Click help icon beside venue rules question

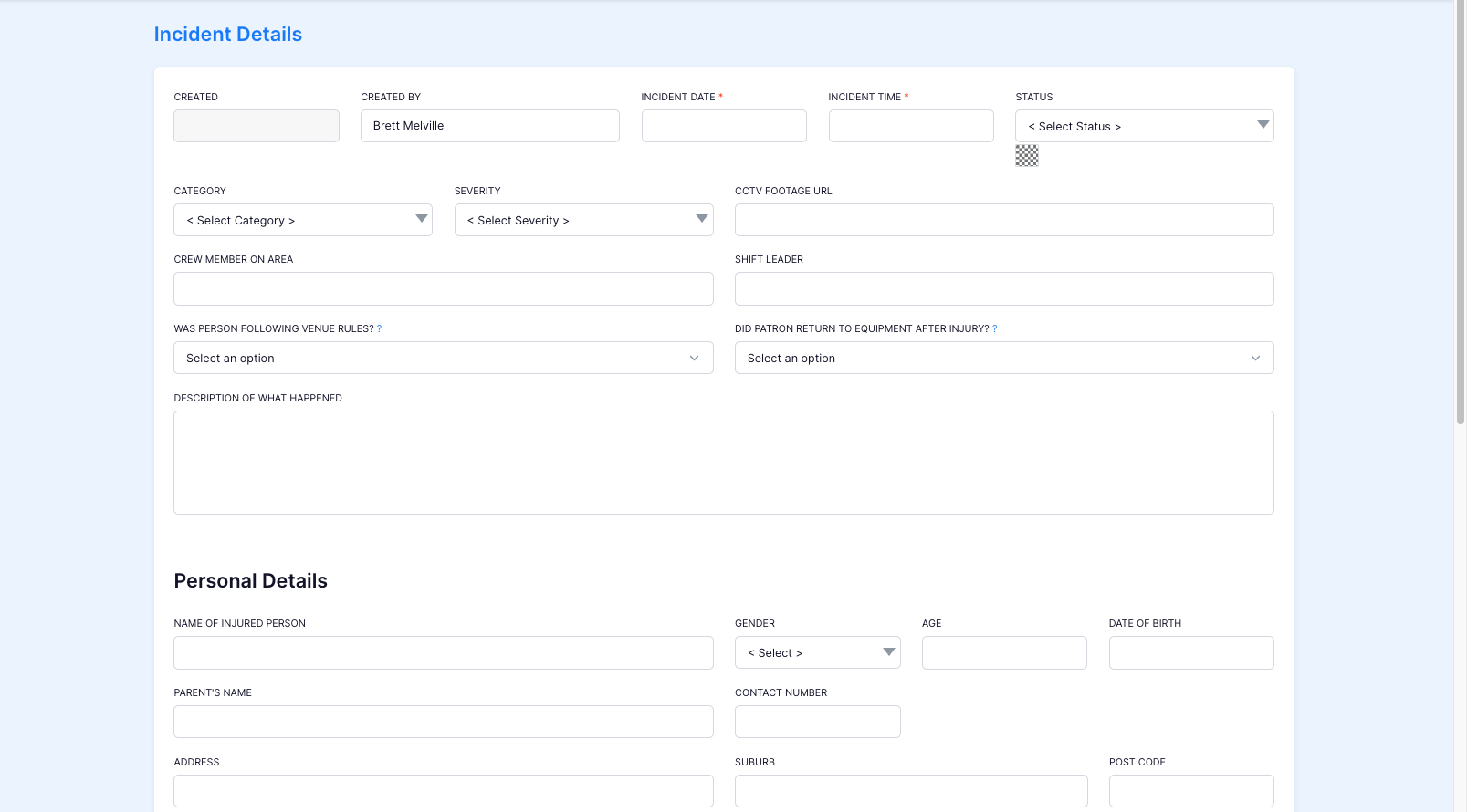coord(379,328)
